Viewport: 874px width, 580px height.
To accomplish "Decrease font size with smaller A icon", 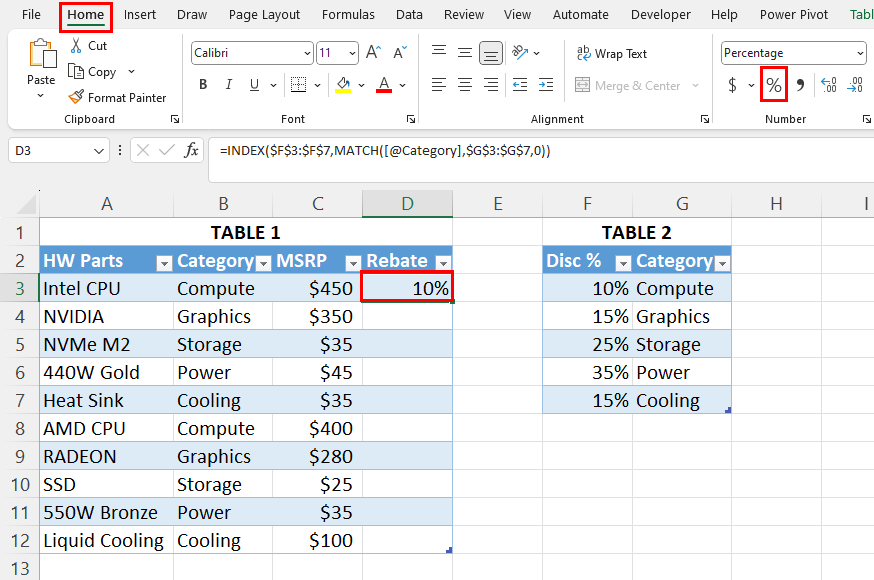I will (400, 53).
